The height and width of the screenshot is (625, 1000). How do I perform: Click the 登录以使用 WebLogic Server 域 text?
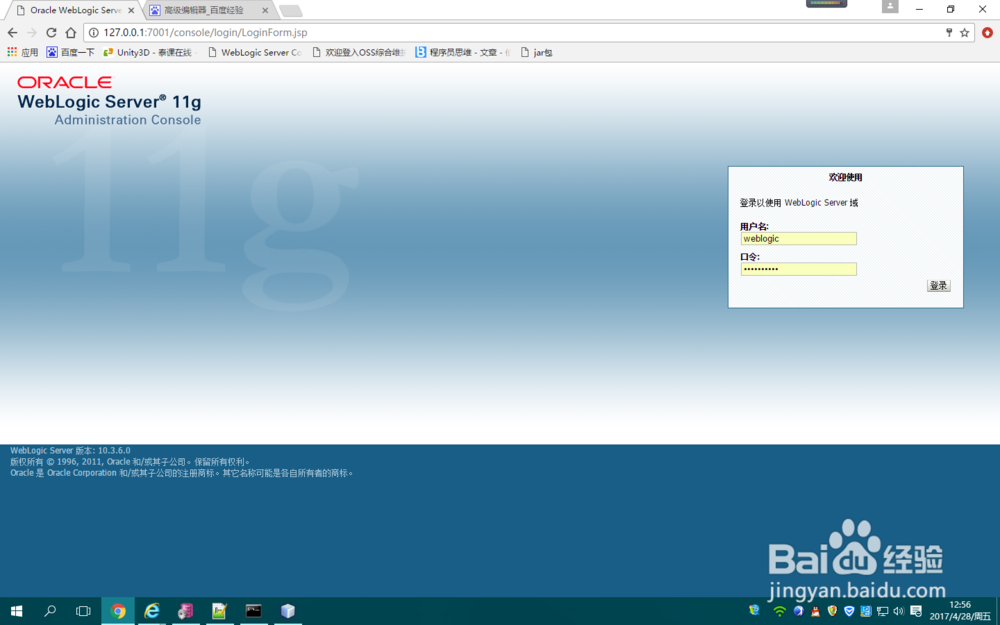coord(798,203)
